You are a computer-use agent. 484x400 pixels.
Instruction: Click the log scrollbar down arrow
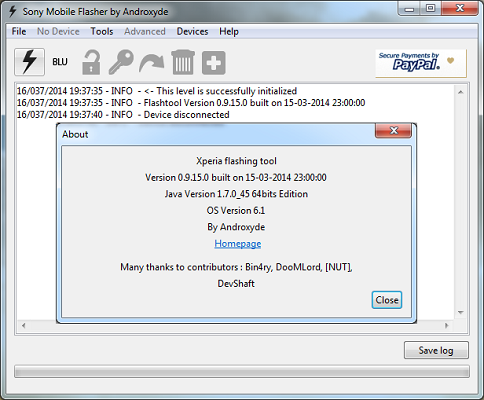point(461,312)
